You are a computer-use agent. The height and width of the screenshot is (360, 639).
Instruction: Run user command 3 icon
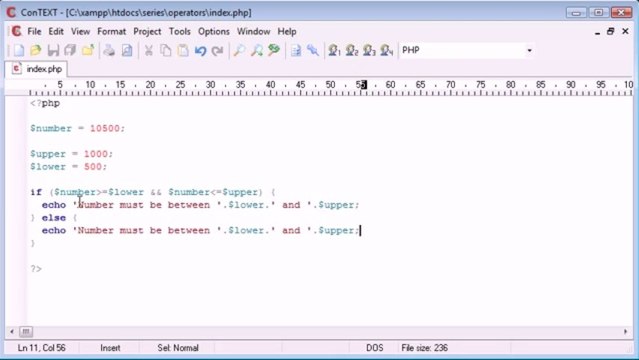[x=369, y=51]
